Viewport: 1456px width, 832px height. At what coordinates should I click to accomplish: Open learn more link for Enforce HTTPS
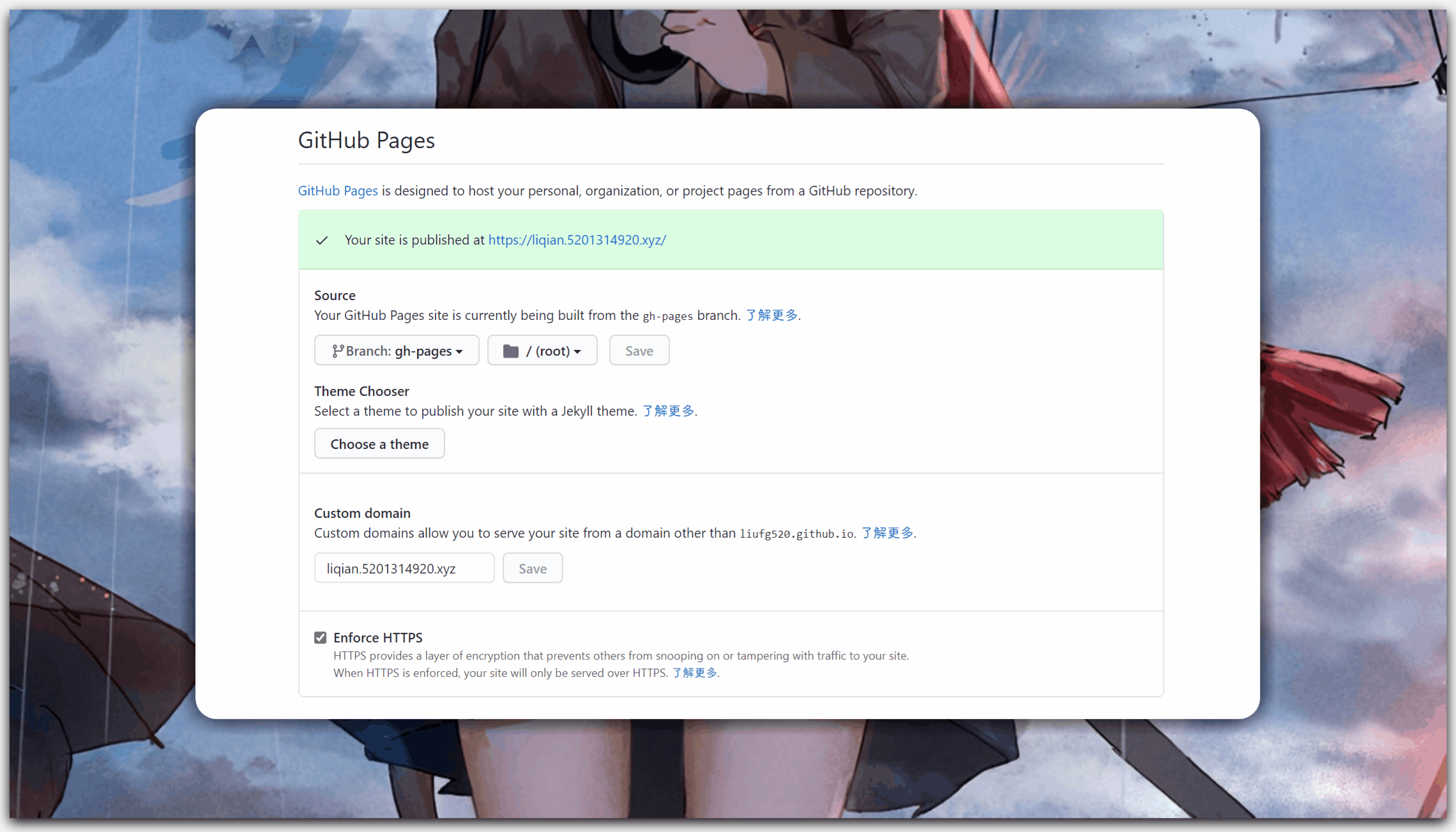tap(695, 672)
